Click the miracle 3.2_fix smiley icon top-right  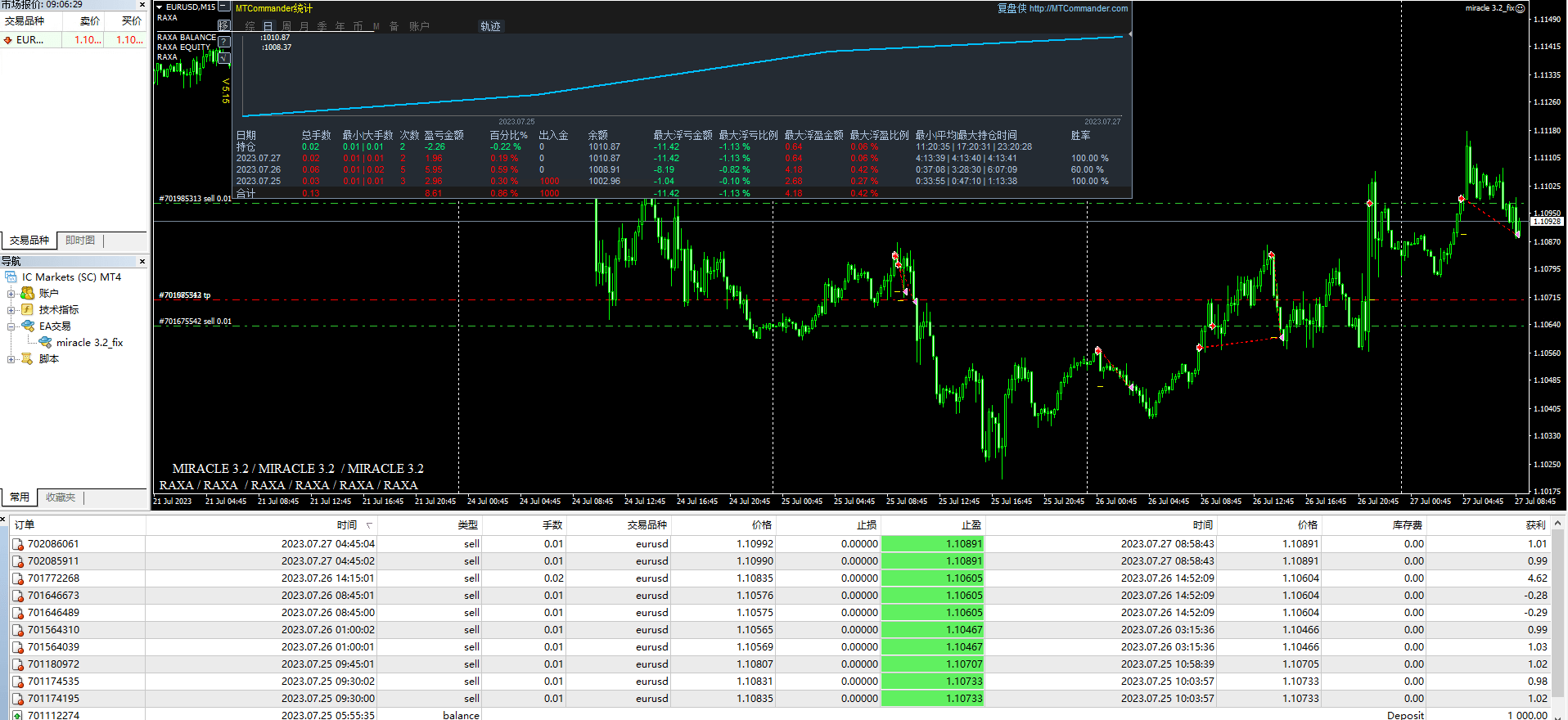coord(1520,8)
